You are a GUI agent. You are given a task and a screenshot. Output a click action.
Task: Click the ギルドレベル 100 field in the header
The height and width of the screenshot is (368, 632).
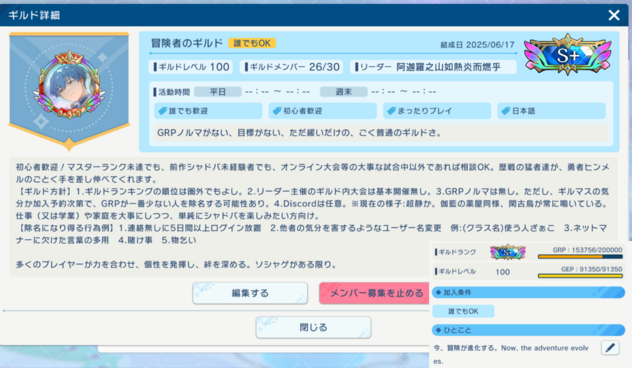191,67
